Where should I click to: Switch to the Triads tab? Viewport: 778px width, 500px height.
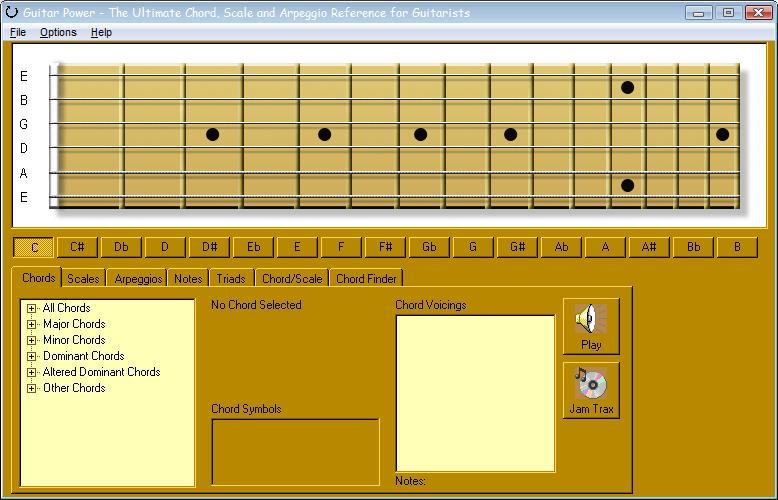[231, 278]
